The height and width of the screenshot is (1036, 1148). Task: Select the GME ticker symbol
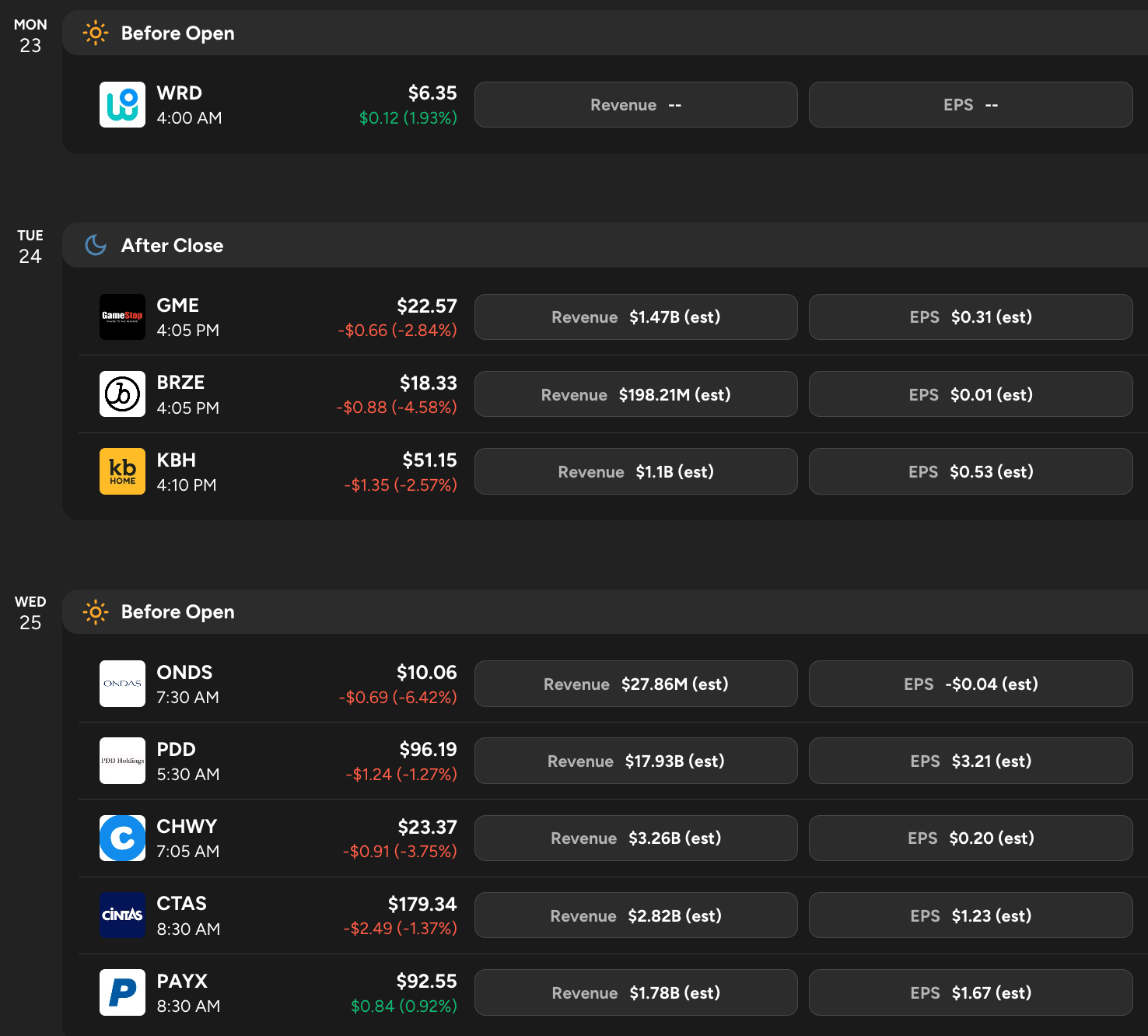(x=178, y=306)
